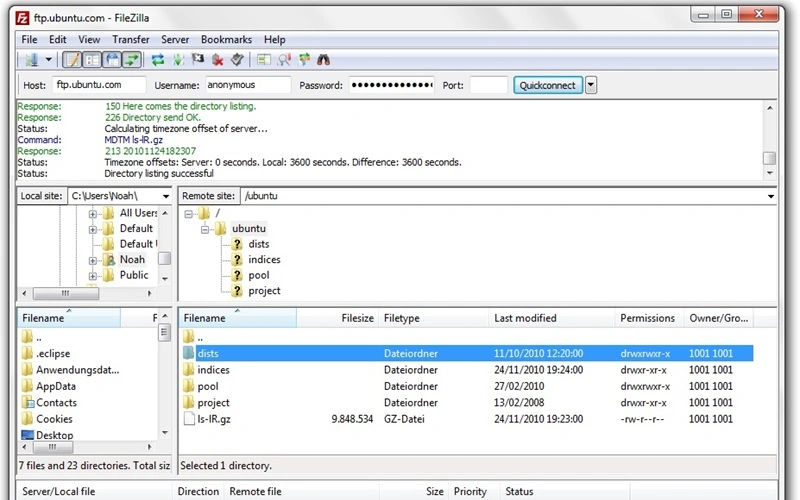Screen dimensions: 800x500
Task: Select the Desktop local folder icon
Action: [x=27, y=435]
